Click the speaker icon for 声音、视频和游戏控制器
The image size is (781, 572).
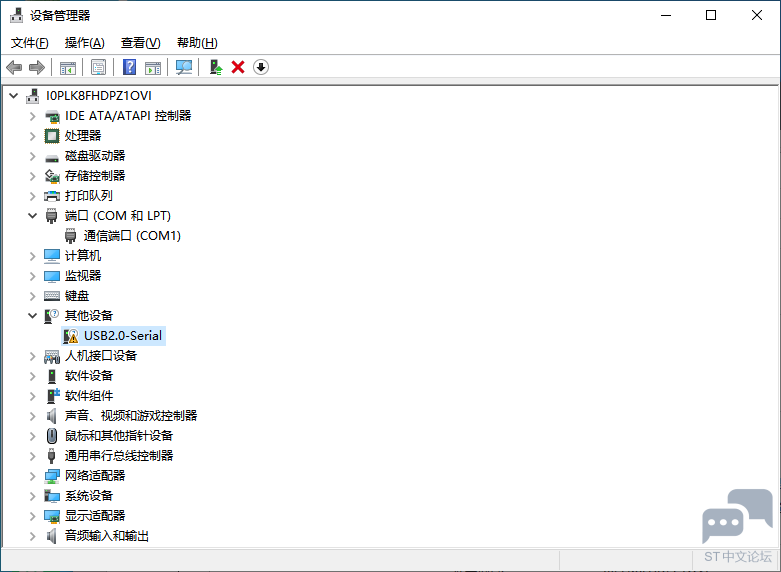(52, 416)
